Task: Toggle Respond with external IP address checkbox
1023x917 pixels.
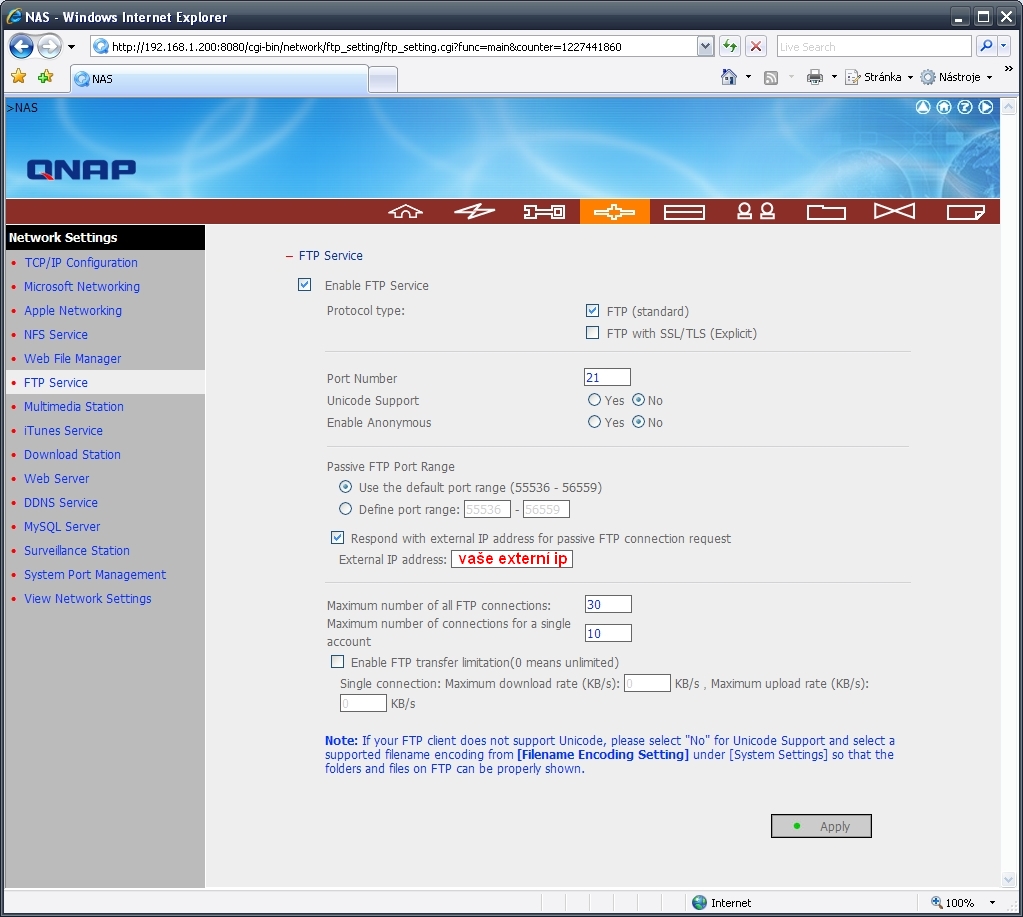Action: pos(337,537)
